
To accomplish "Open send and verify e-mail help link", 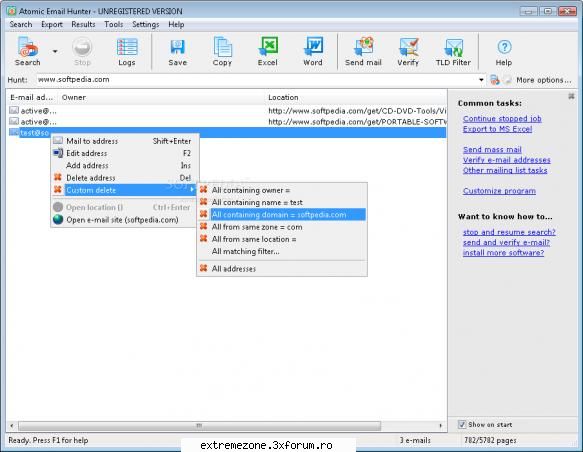I will point(506,242).
